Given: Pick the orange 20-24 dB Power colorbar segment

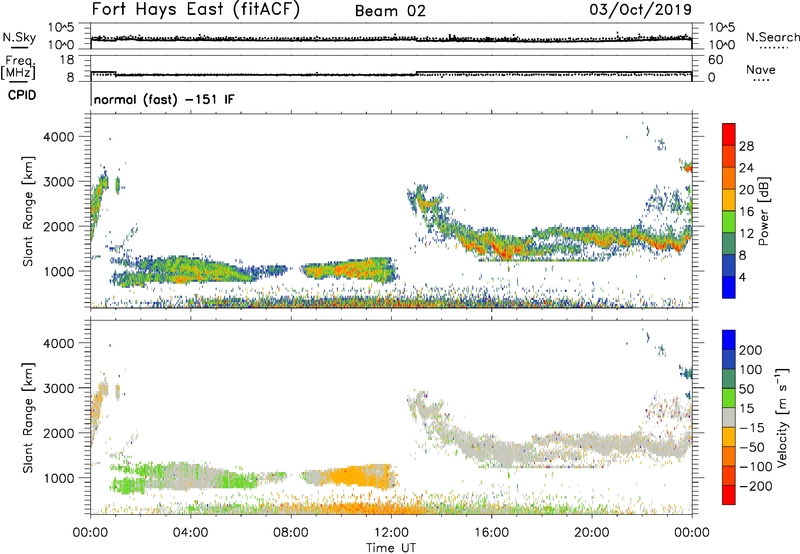Looking at the screenshot, I should (729, 178).
